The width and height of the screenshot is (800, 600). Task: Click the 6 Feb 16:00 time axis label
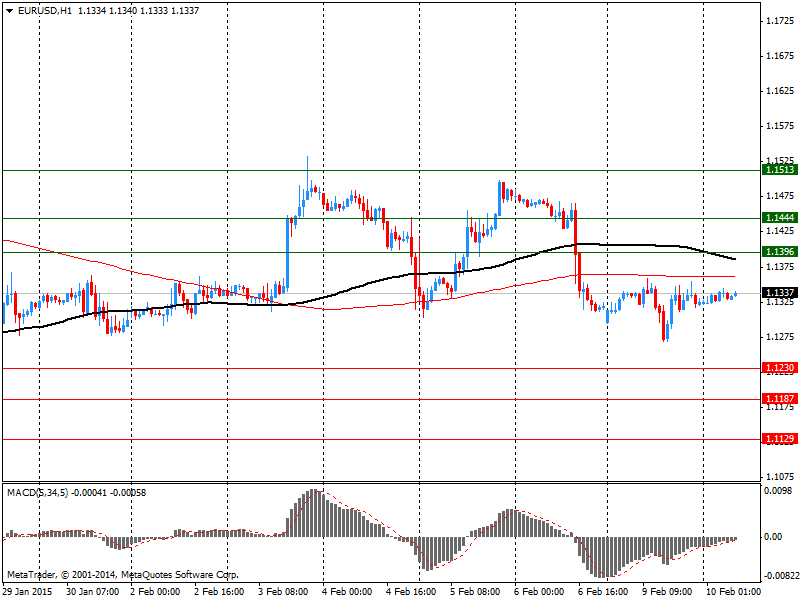click(603, 592)
